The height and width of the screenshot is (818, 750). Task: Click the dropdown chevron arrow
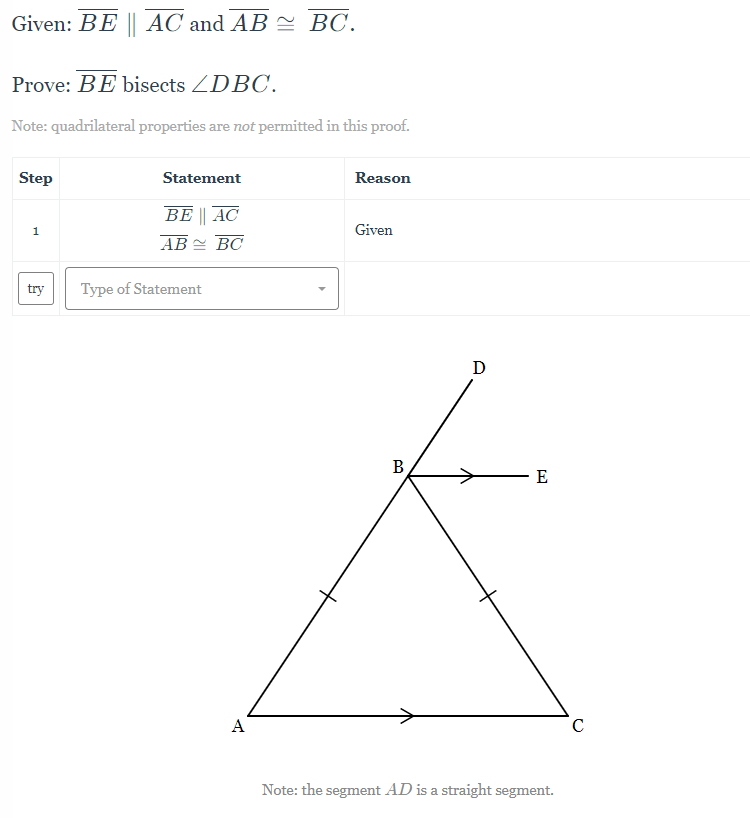322,288
